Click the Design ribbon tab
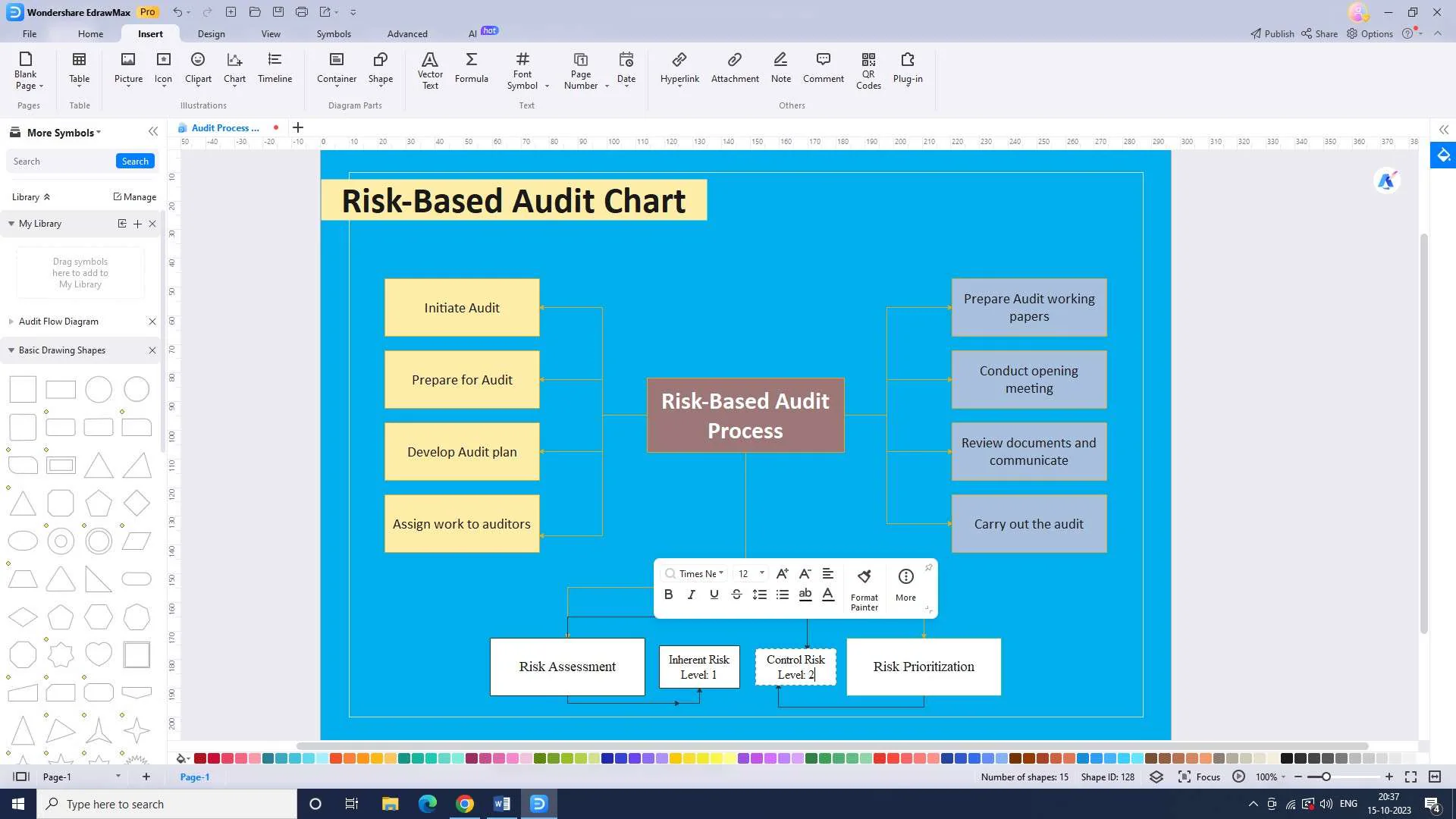The width and height of the screenshot is (1456, 819). (210, 33)
